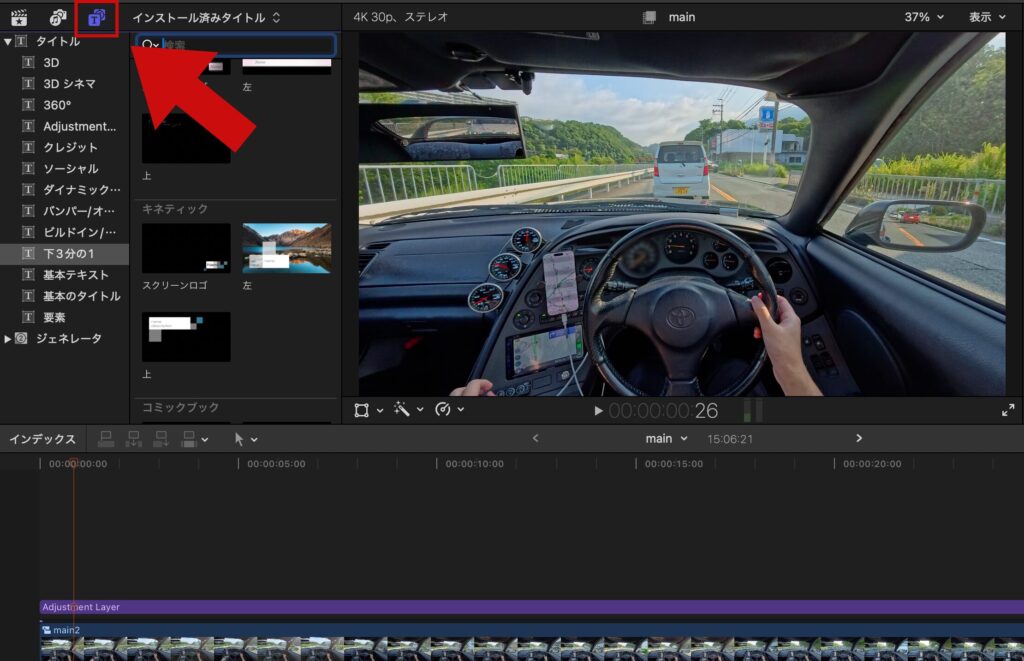Open the retiming speedometer menu

point(443,410)
